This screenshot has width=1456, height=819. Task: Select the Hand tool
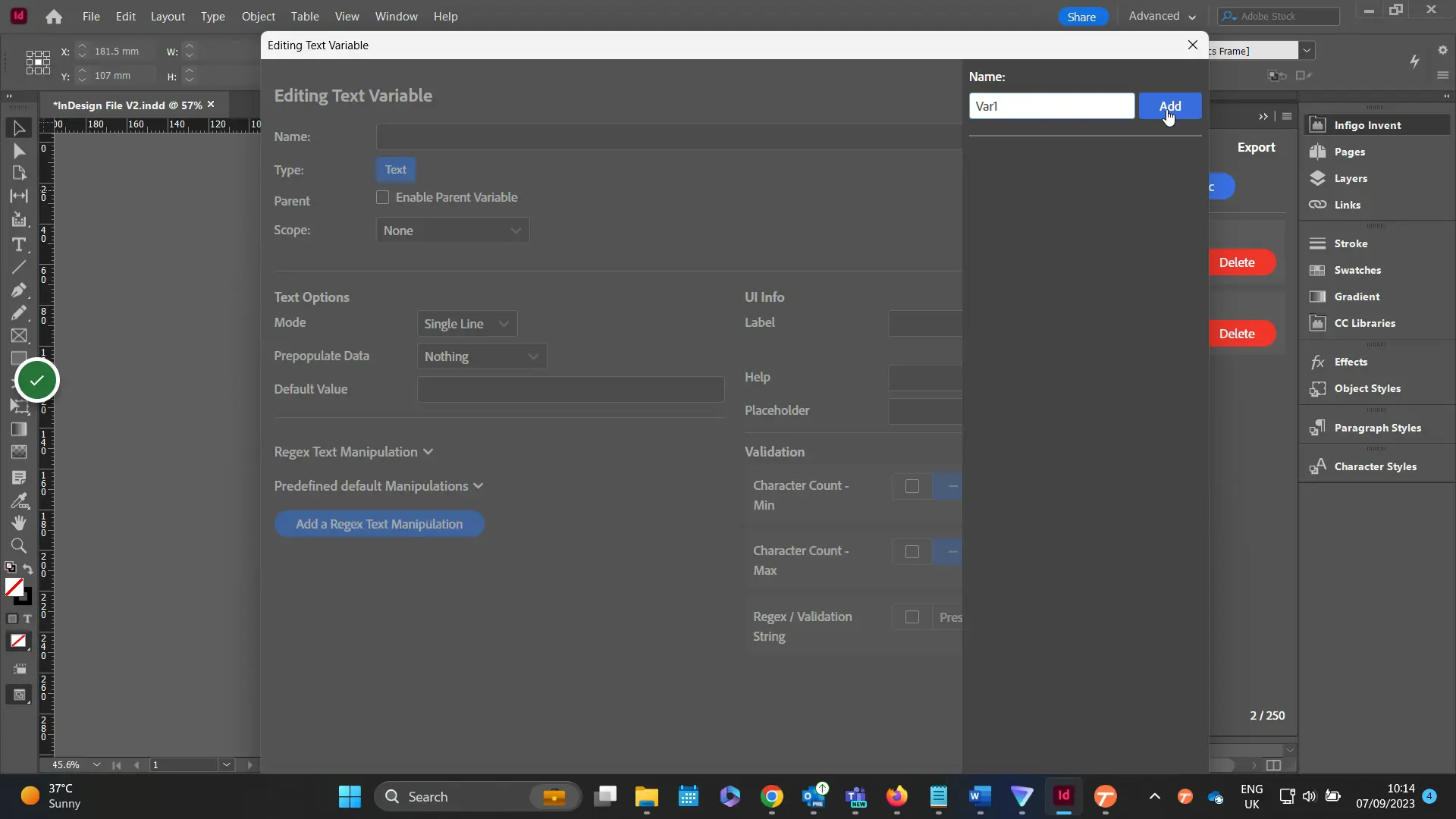(19, 523)
